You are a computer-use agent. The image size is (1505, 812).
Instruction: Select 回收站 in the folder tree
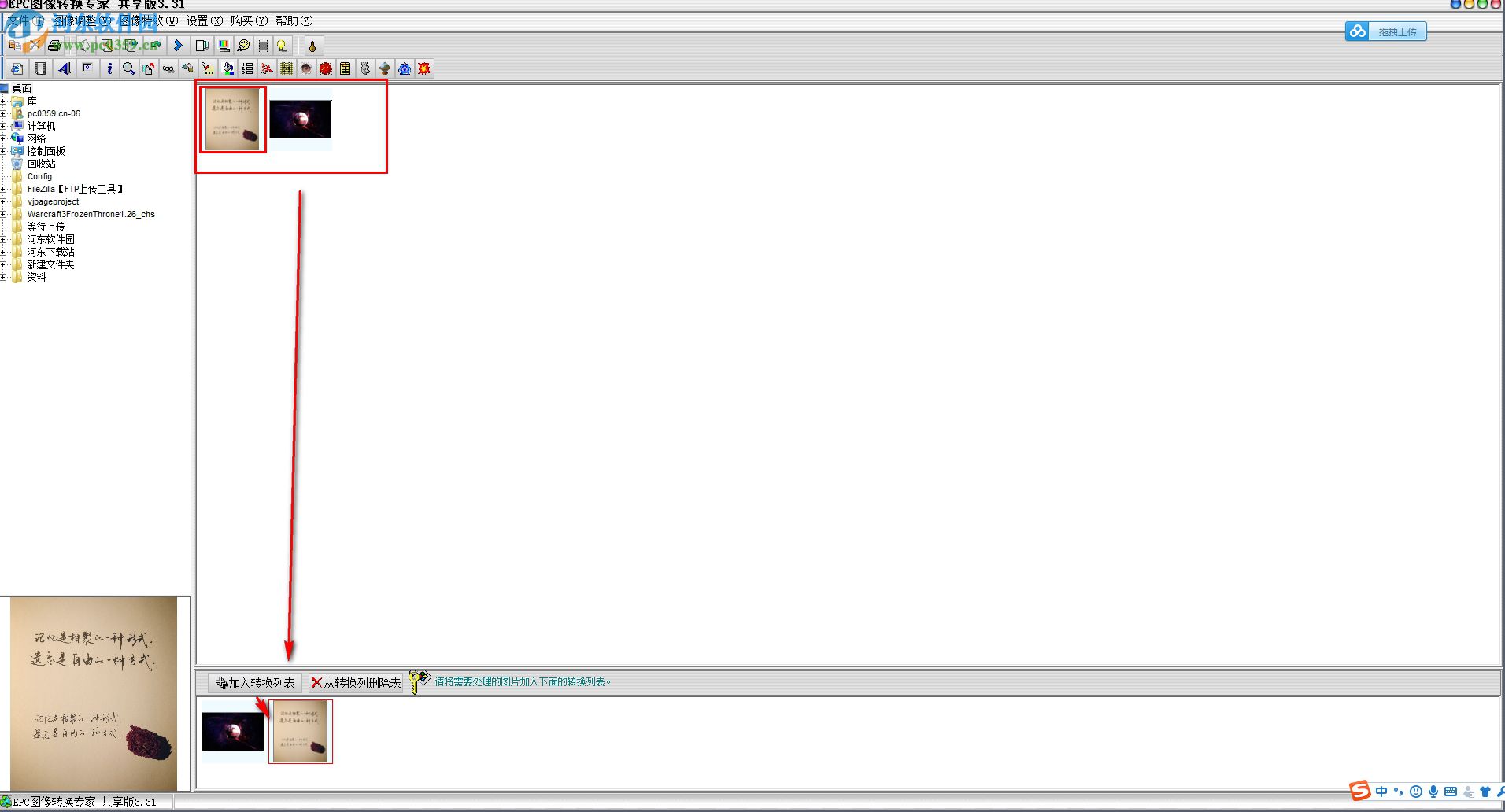coord(41,164)
